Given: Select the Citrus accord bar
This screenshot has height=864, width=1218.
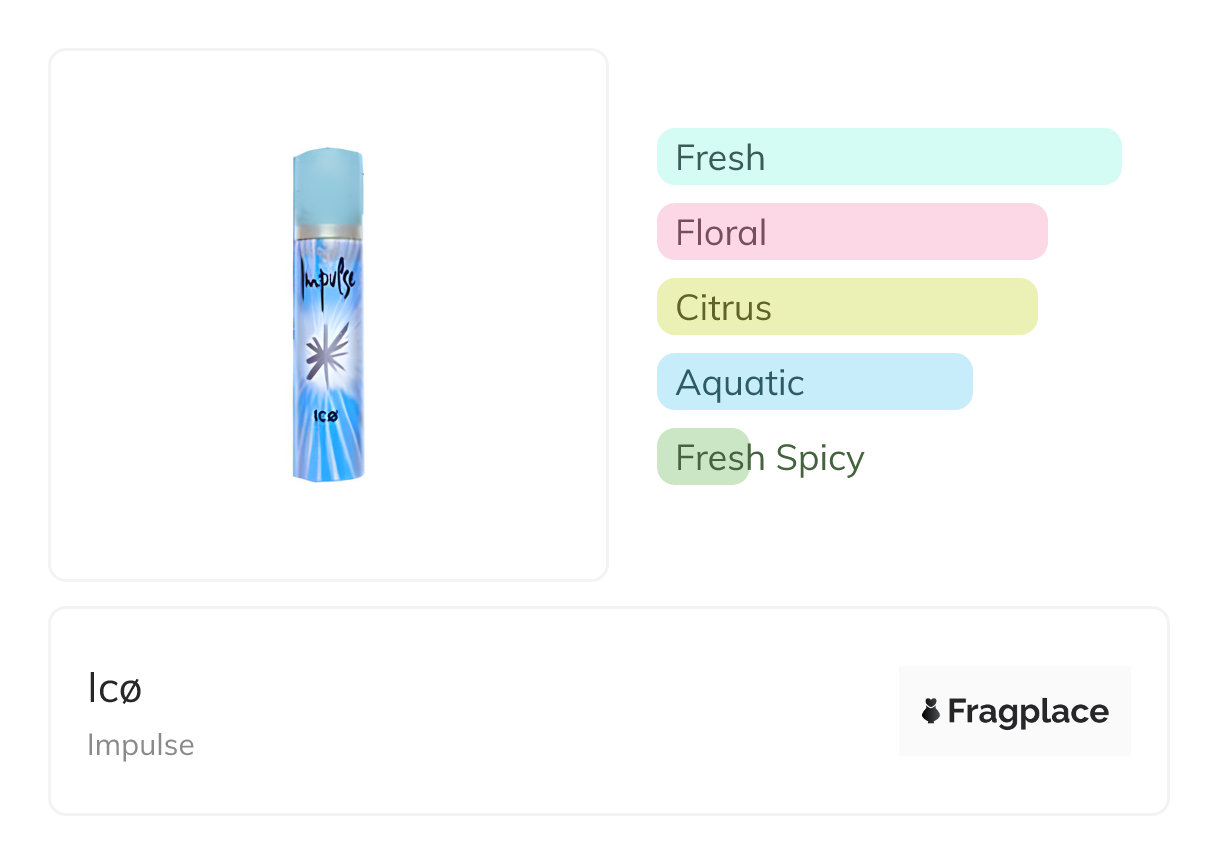Looking at the screenshot, I should [x=847, y=307].
